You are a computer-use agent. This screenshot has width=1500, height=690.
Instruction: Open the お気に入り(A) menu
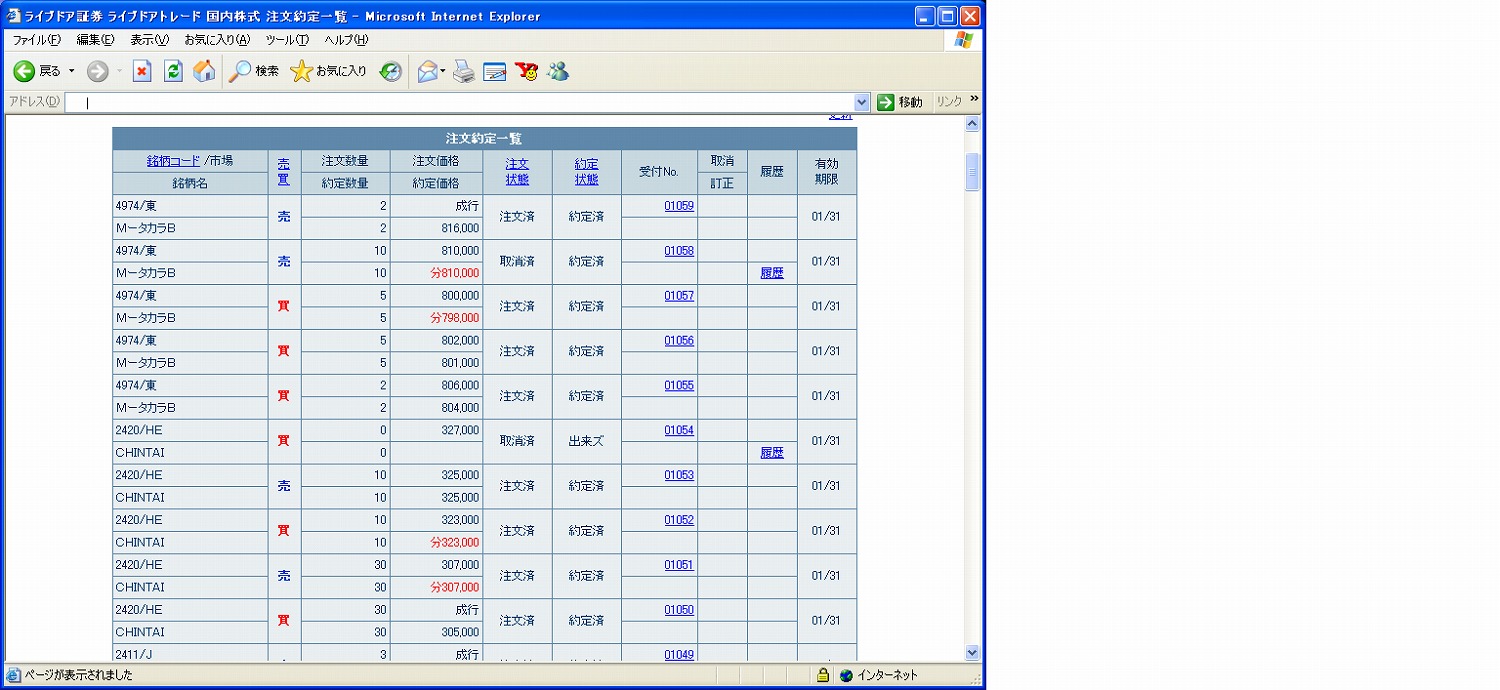point(217,40)
